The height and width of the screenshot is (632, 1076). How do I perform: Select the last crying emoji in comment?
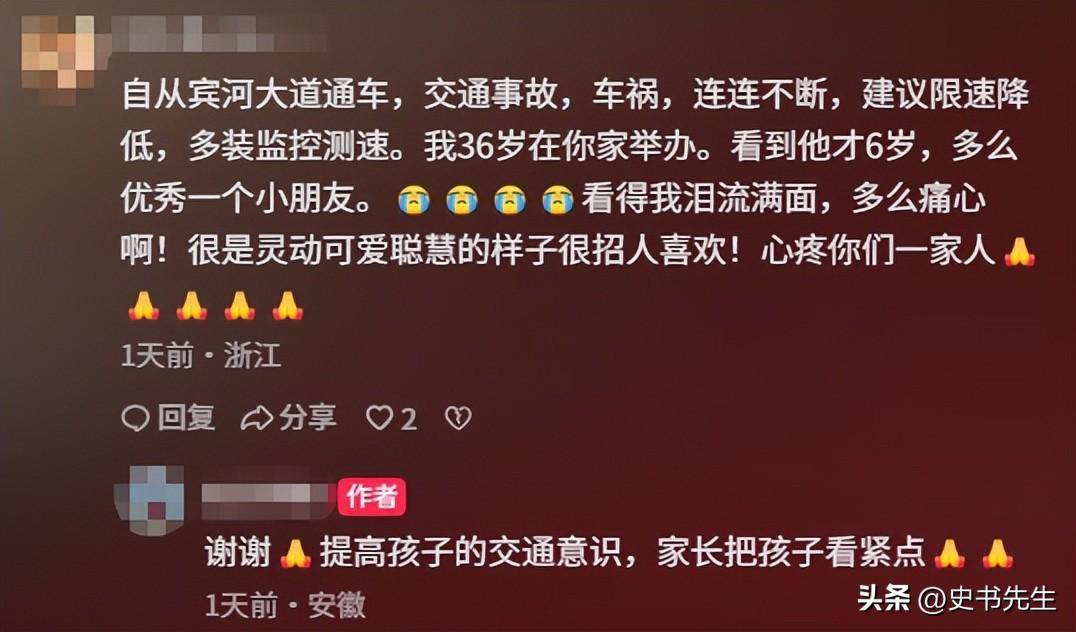coord(557,201)
